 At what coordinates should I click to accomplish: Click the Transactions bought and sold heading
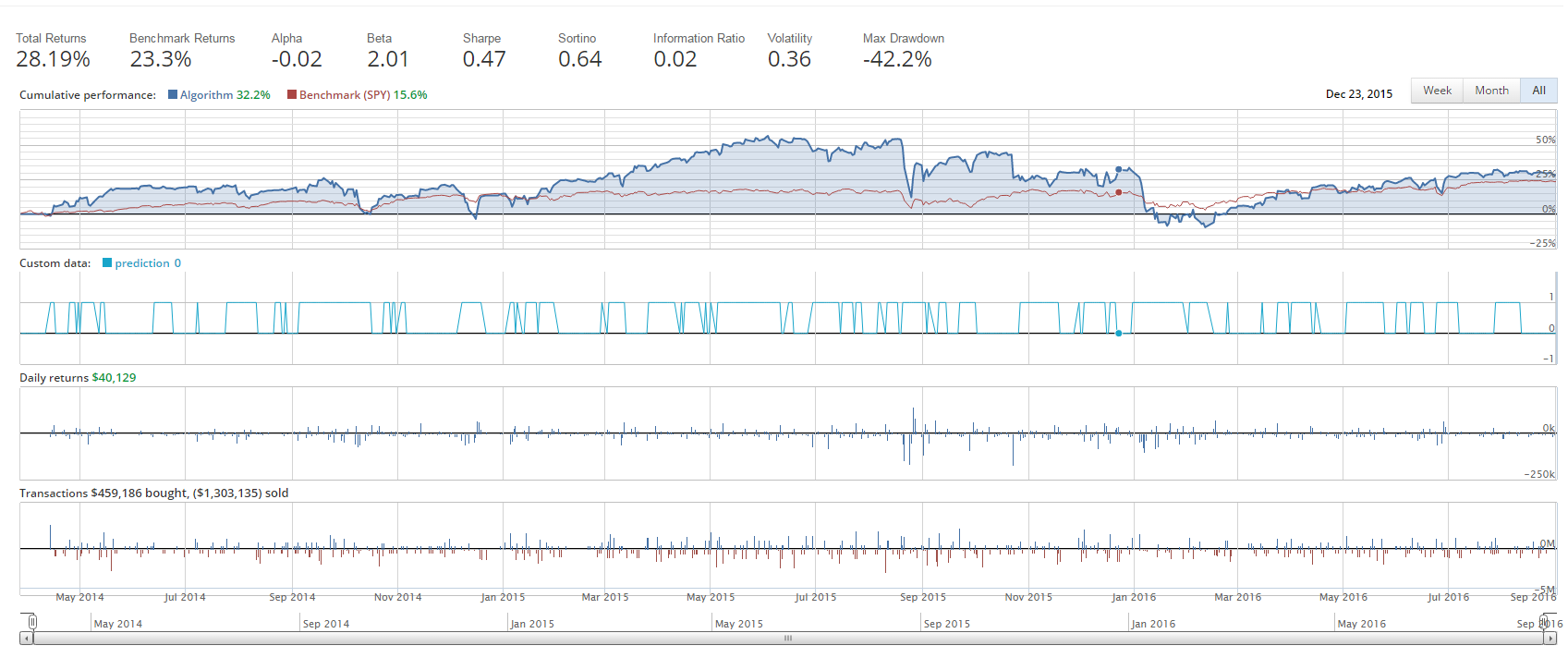pos(153,493)
